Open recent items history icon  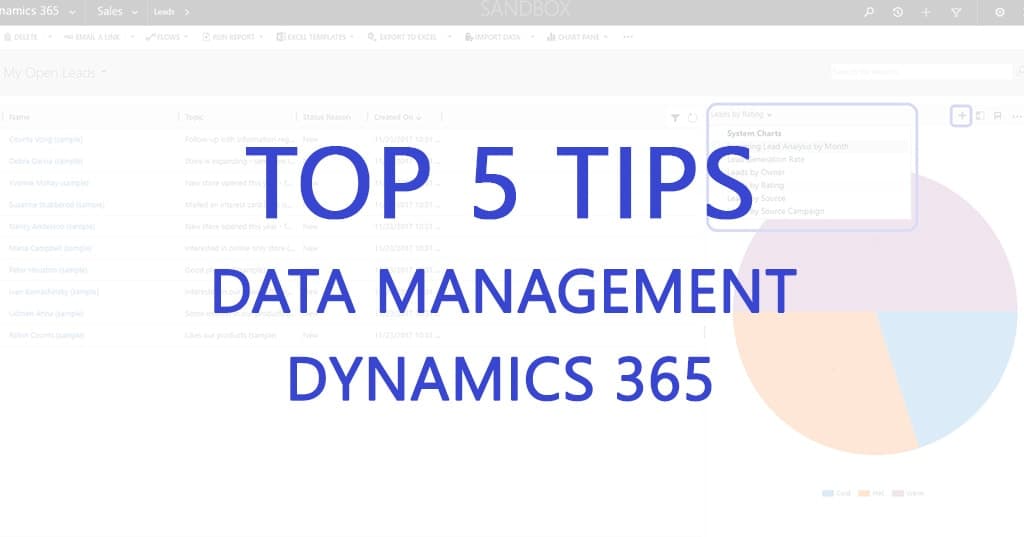(897, 12)
